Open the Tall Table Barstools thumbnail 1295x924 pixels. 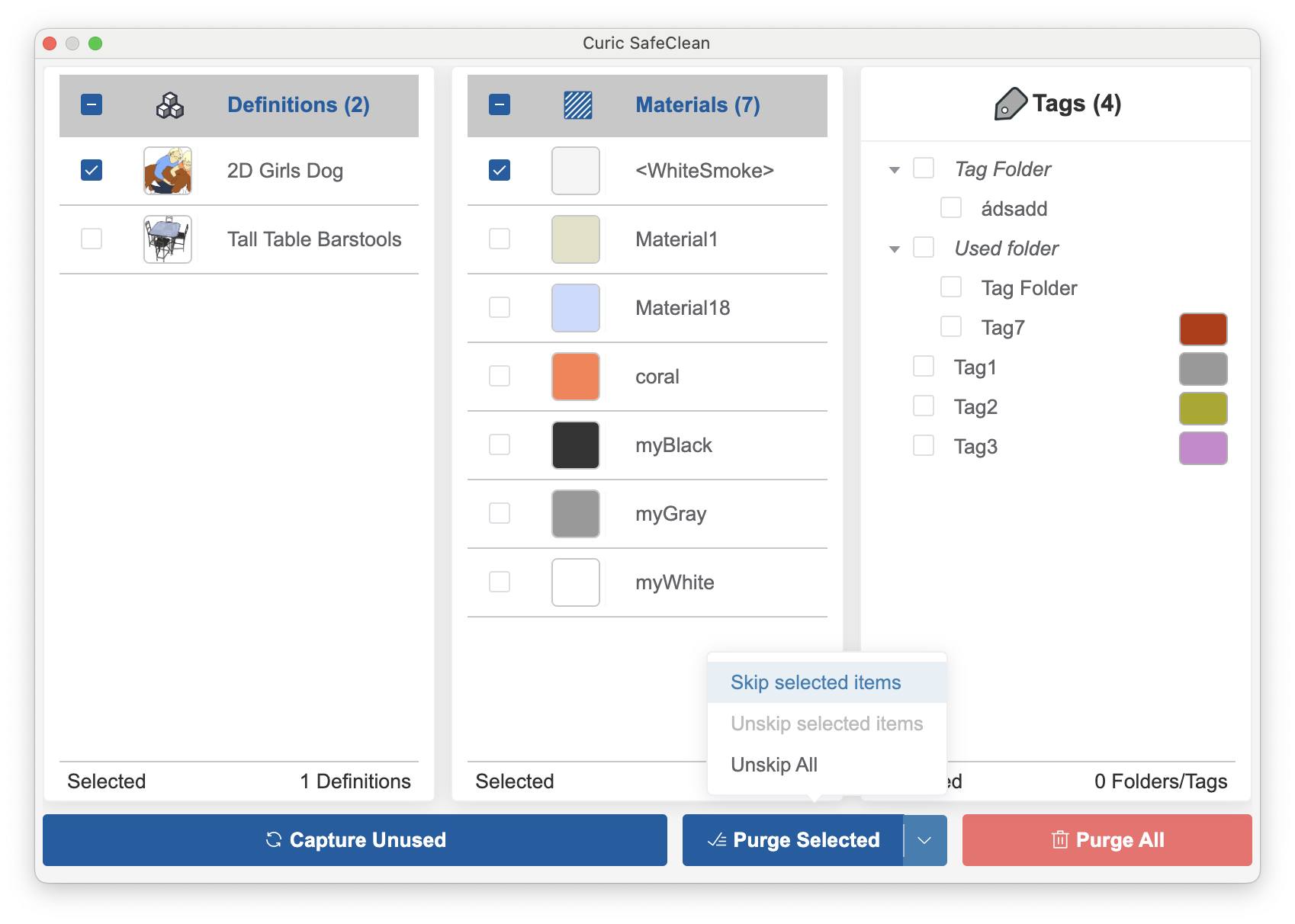168,239
